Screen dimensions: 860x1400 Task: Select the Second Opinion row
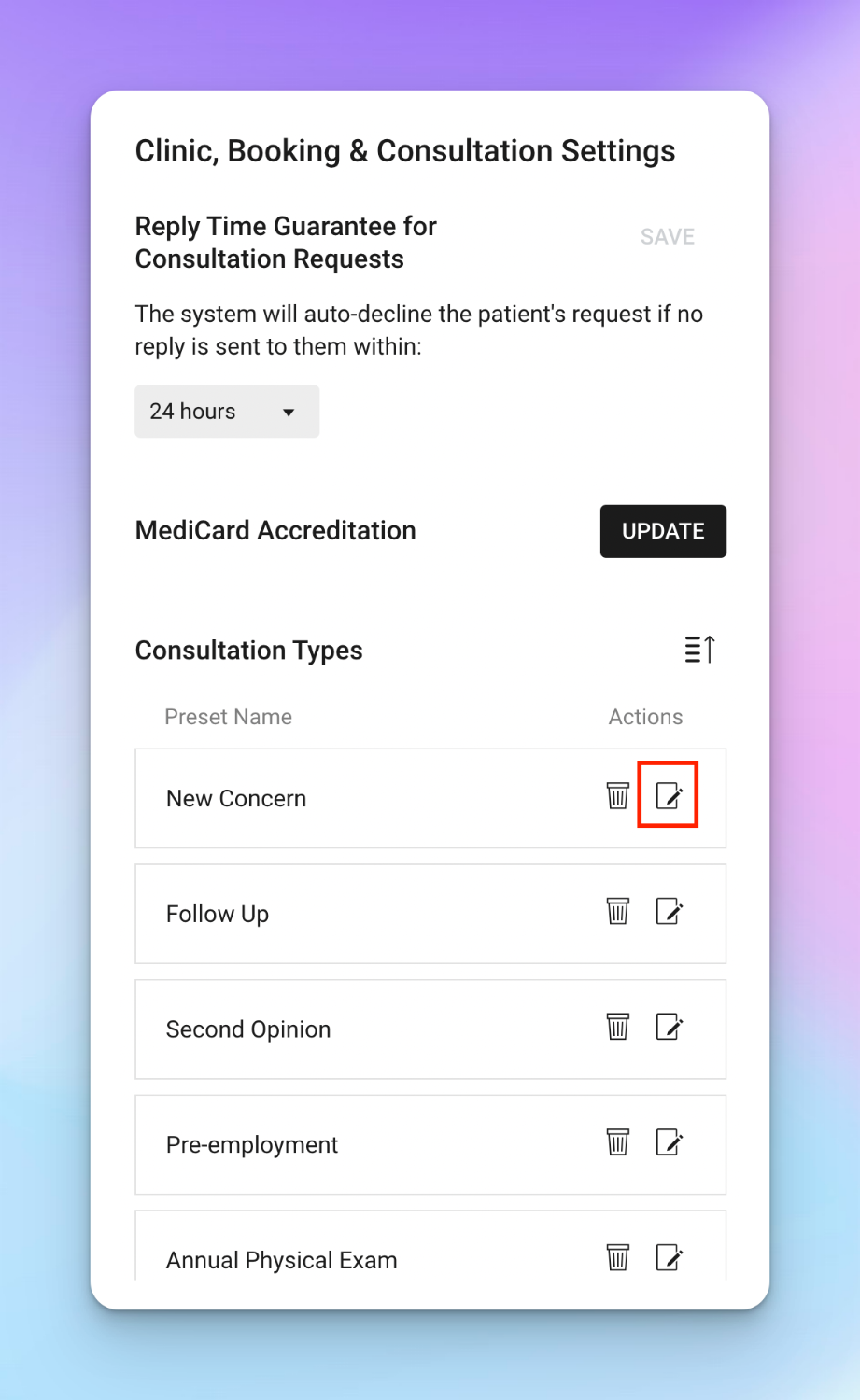(430, 1029)
